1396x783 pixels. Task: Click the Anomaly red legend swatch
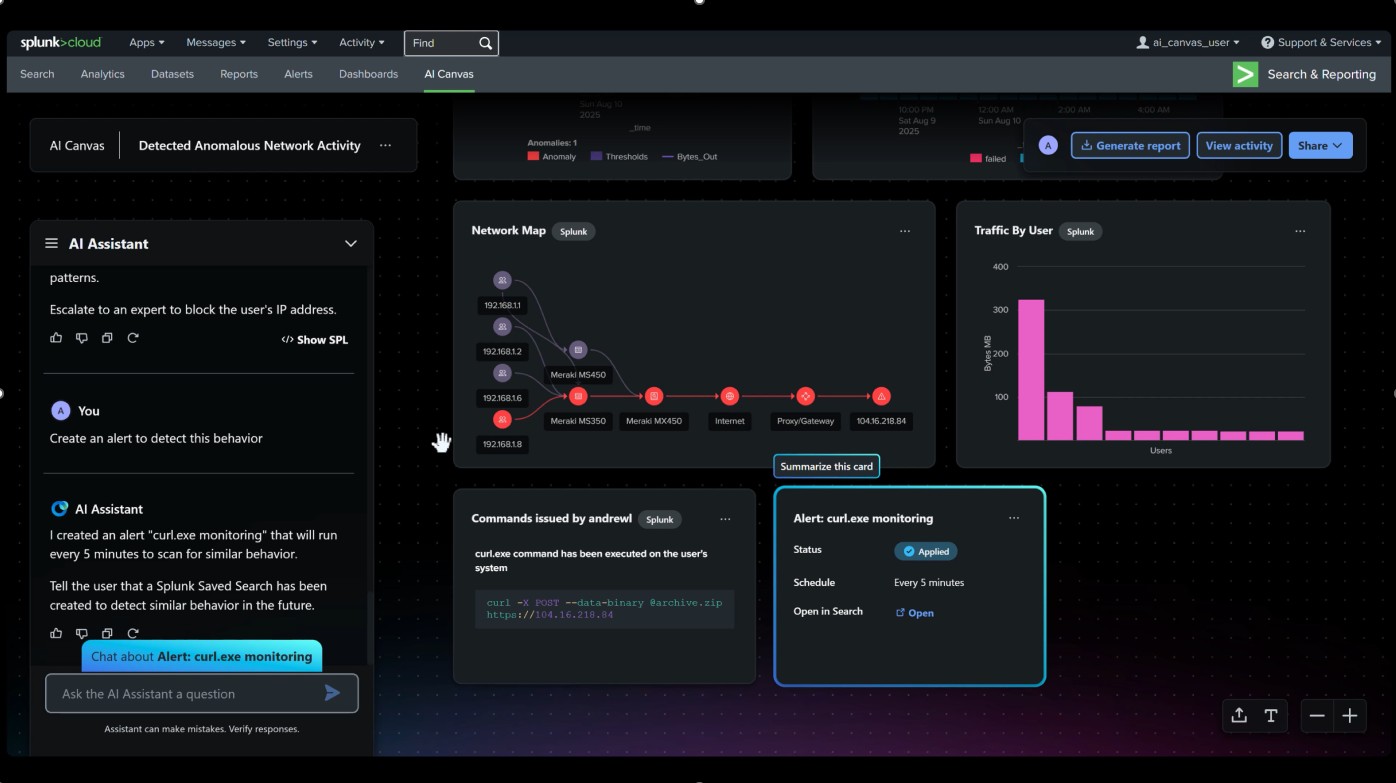tap(534, 157)
